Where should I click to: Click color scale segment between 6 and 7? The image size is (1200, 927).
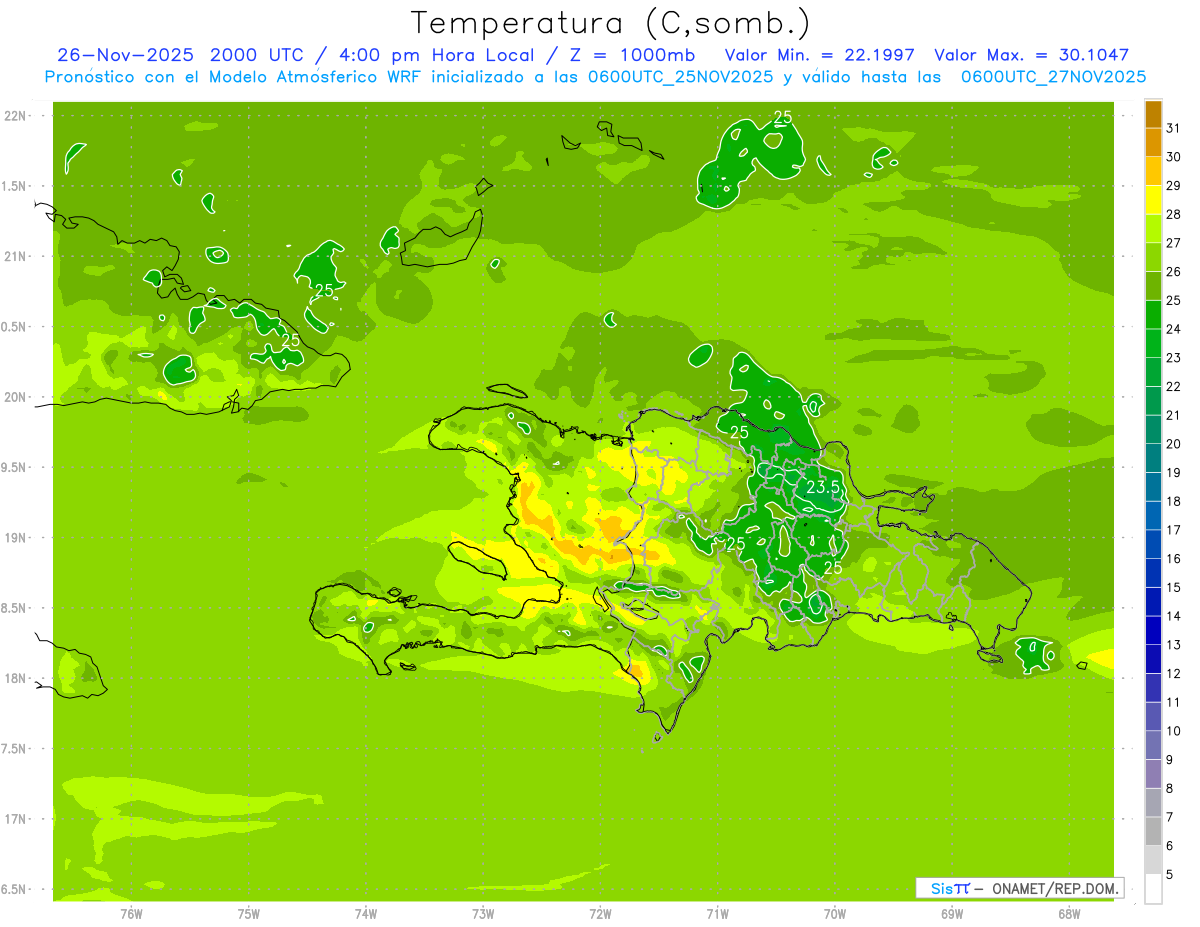pyautogui.click(x=1153, y=832)
